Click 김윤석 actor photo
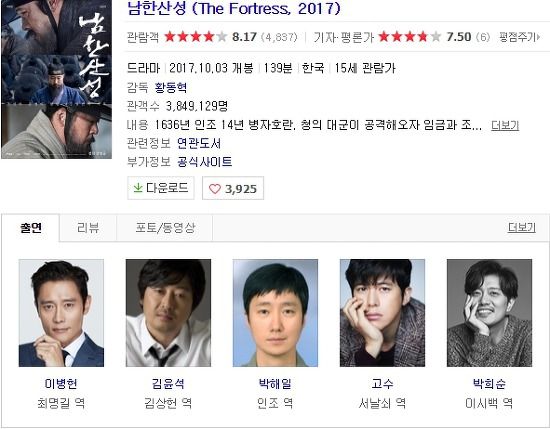The width and height of the screenshot is (550, 429). [168, 313]
